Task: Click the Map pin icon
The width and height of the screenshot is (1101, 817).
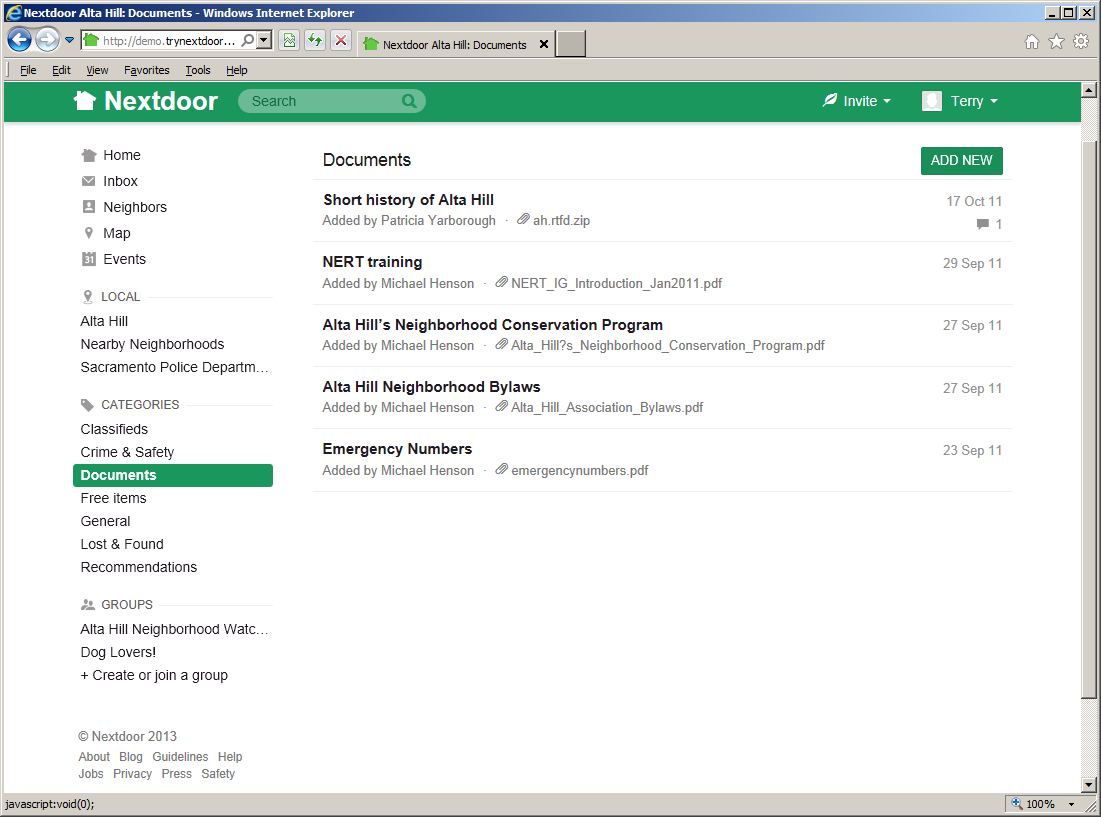Action: (88, 233)
